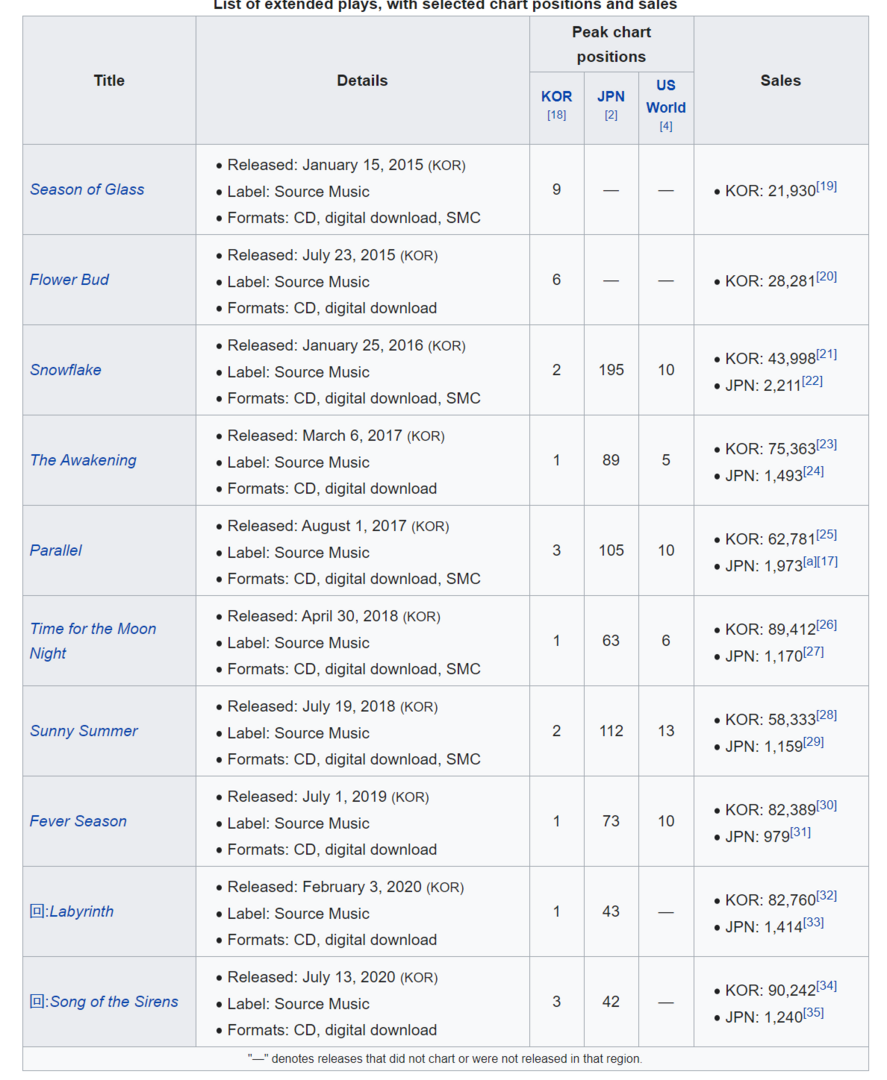Click the Title column header
Screen dimensions: 887x1080
point(109,81)
